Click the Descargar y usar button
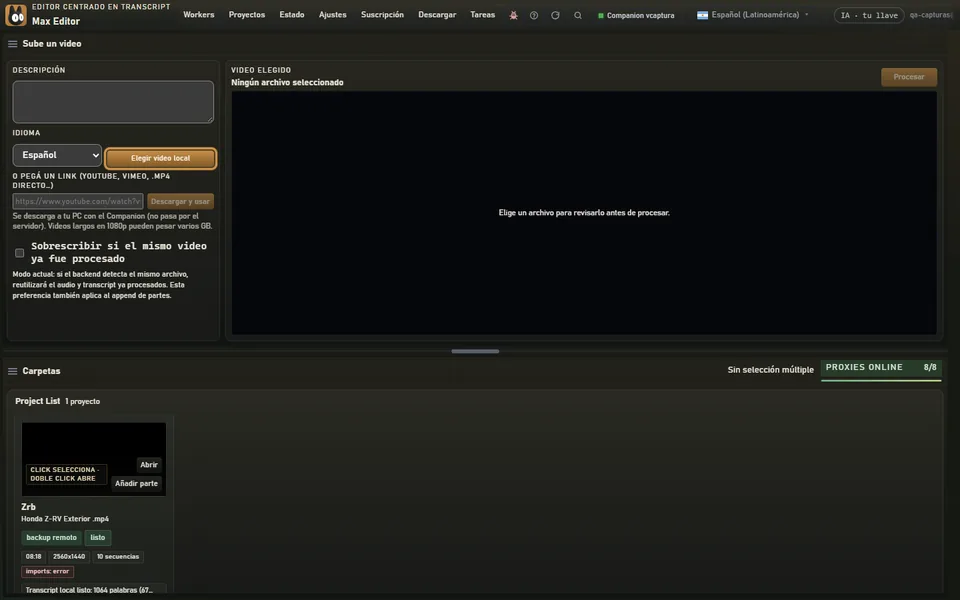The width and height of the screenshot is (960, 600). (x=180, y=201)
